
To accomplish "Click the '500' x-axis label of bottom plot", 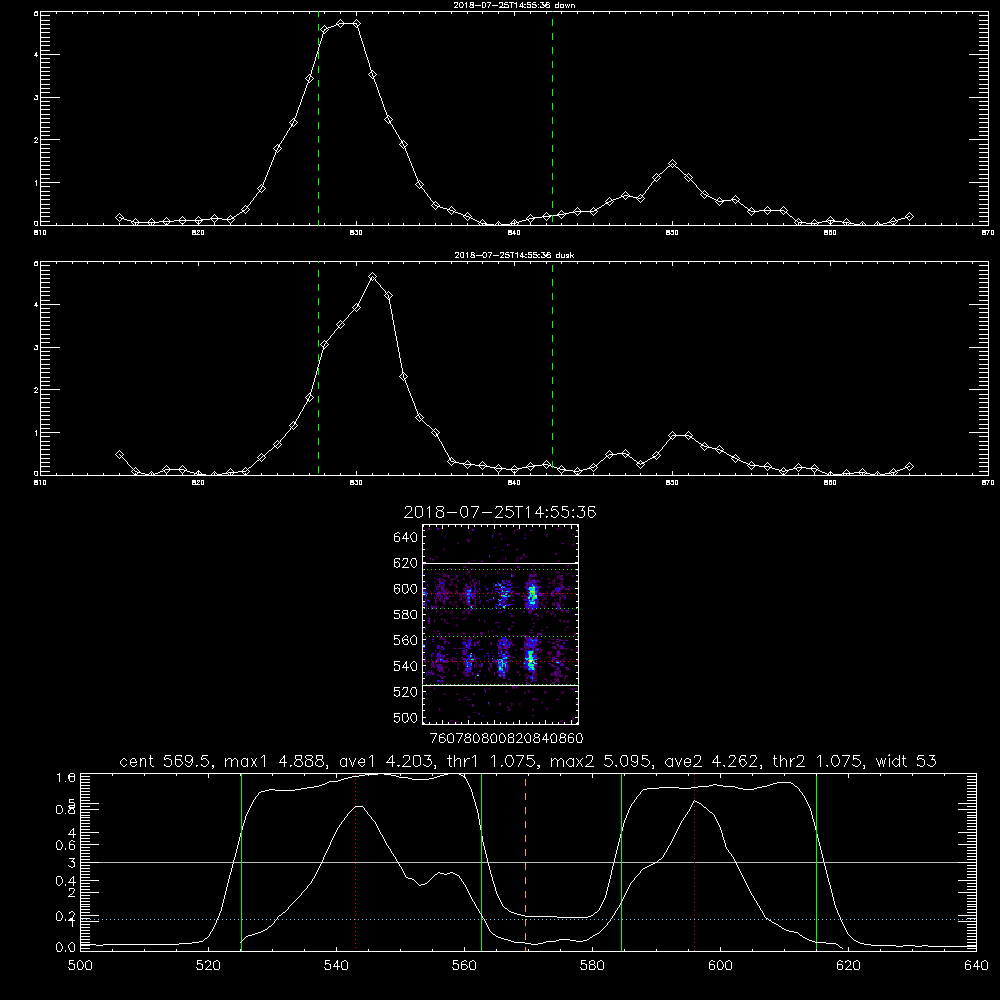I will pos(80,966).
